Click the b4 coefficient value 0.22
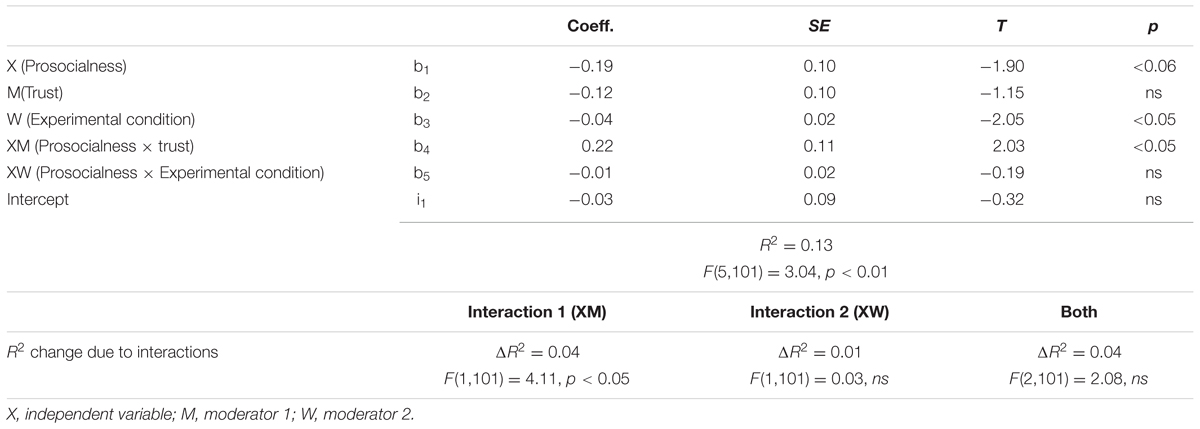This screenshot has height=429, width=1200. coord(597,147)
